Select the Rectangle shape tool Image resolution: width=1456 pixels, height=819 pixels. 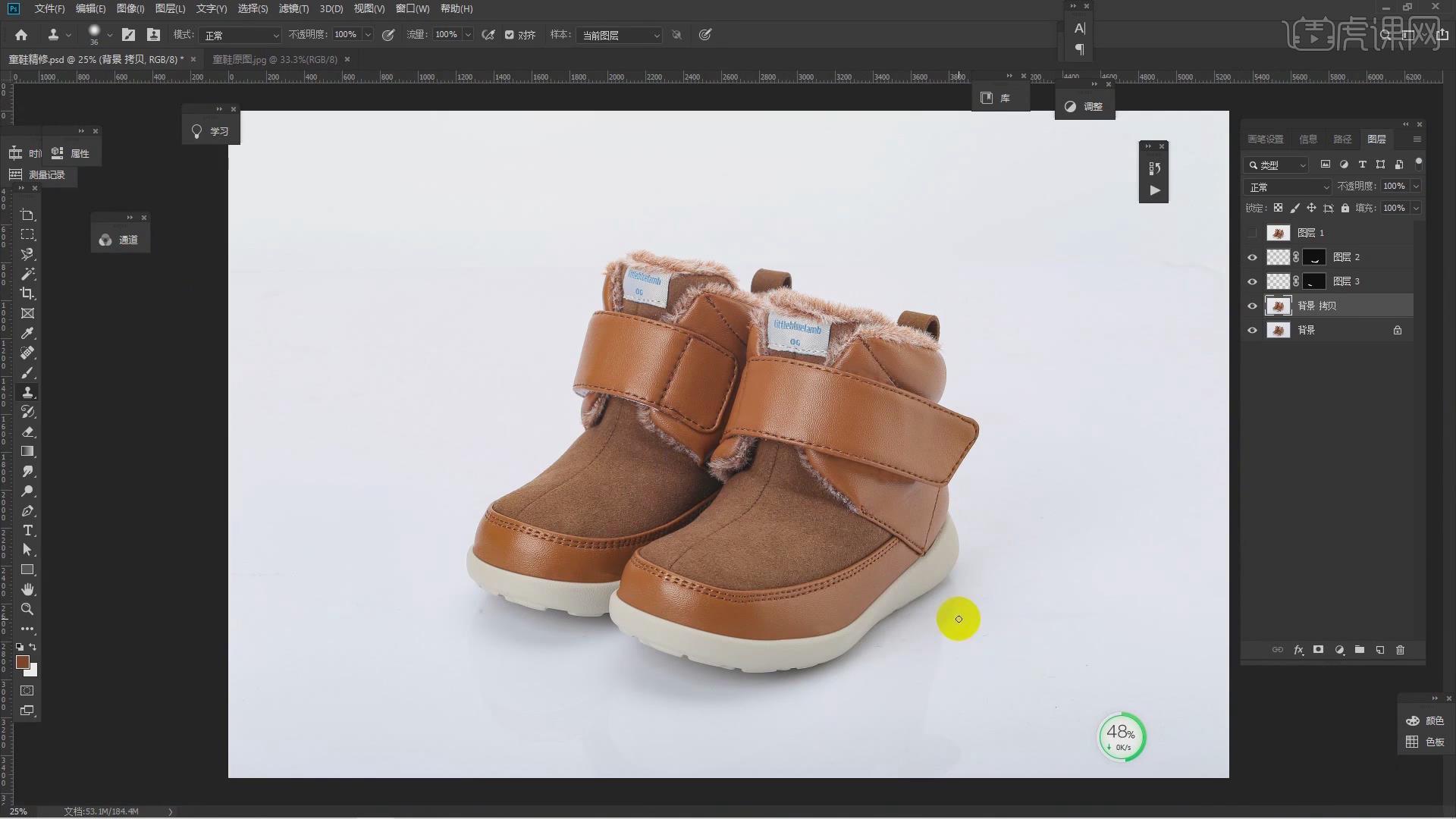pos(28,570)
